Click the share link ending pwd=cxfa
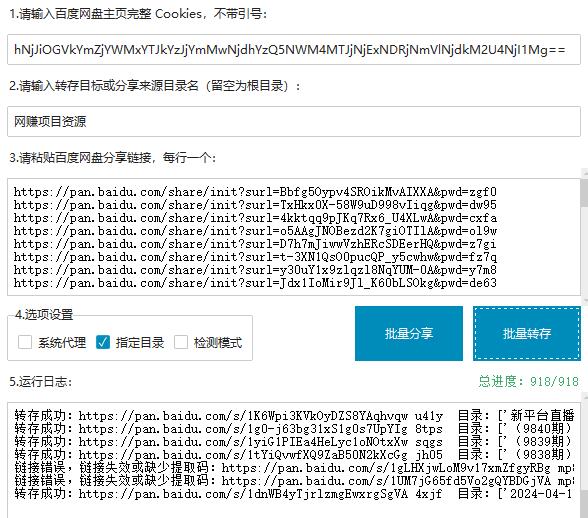 [255, 218]
